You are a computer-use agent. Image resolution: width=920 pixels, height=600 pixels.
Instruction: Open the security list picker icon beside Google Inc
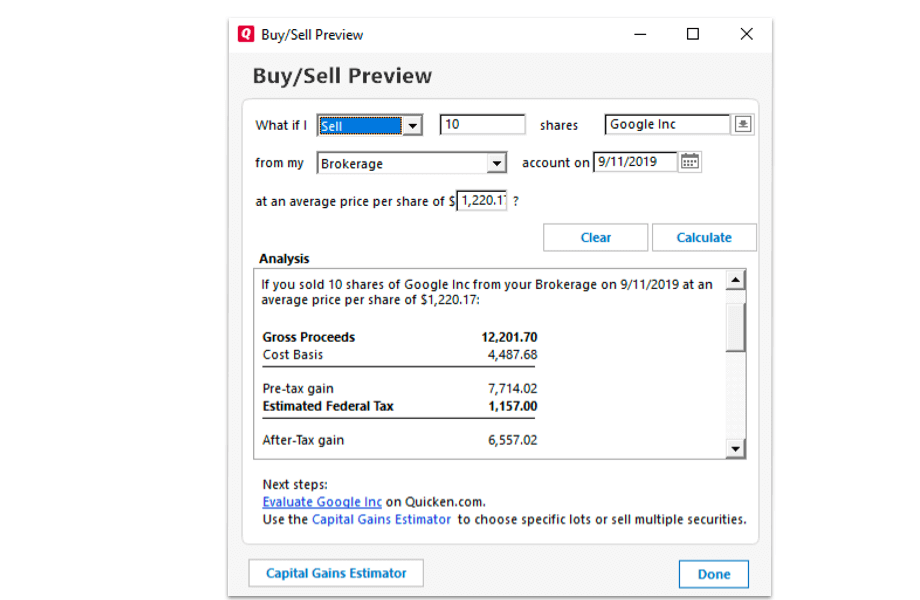coord(743,124)
